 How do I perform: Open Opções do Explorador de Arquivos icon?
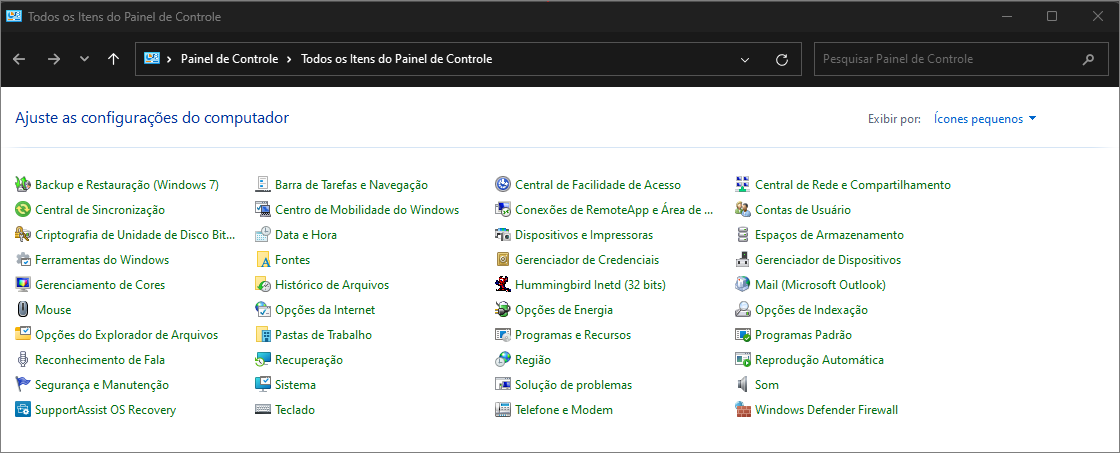pos(23,335)
